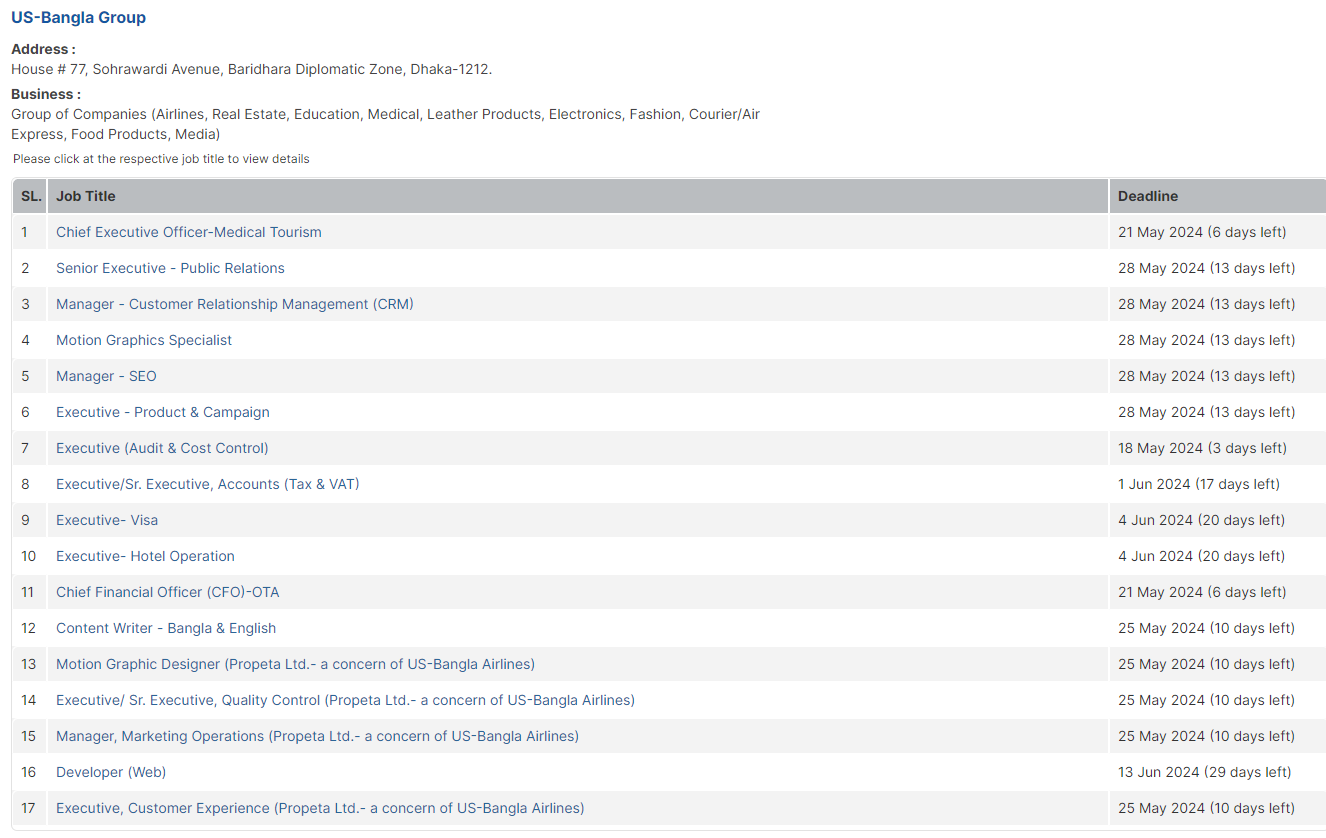The image size is (1326, 838).
Task: Select the 'Address :' label
Action: tap(43, 49)
